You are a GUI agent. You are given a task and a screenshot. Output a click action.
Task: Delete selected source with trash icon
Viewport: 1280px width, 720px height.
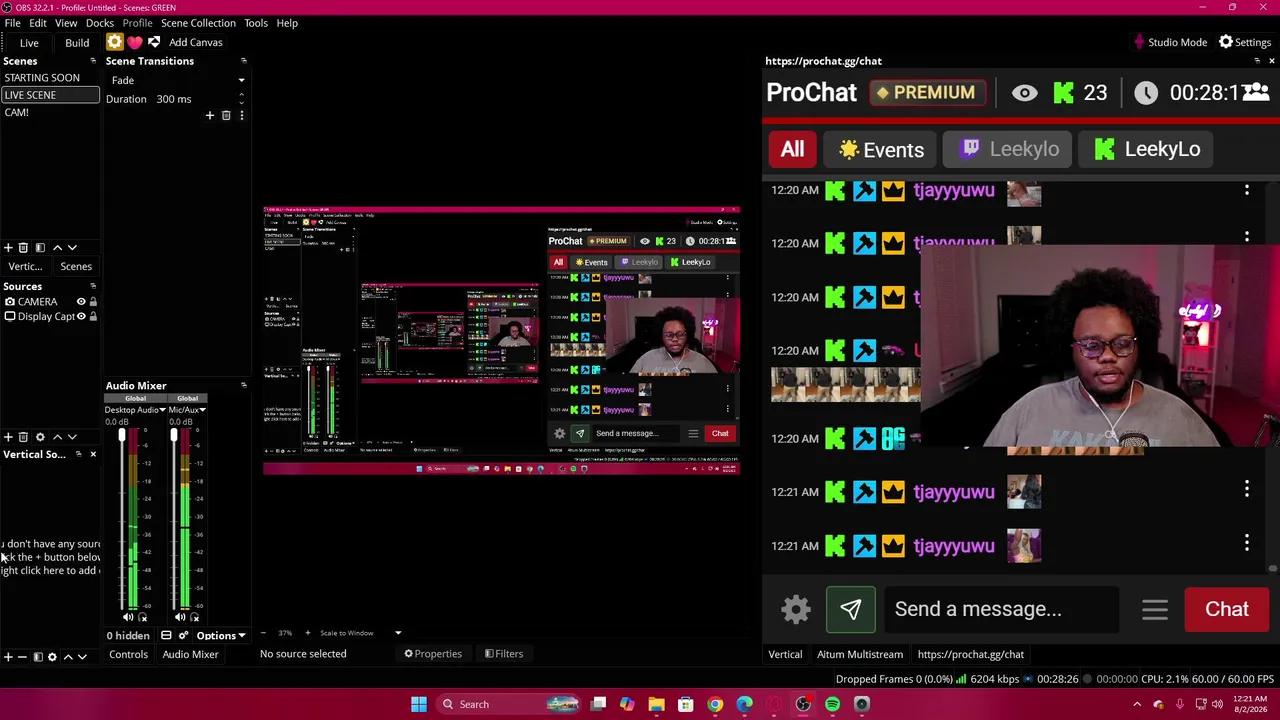pos(23,437)
